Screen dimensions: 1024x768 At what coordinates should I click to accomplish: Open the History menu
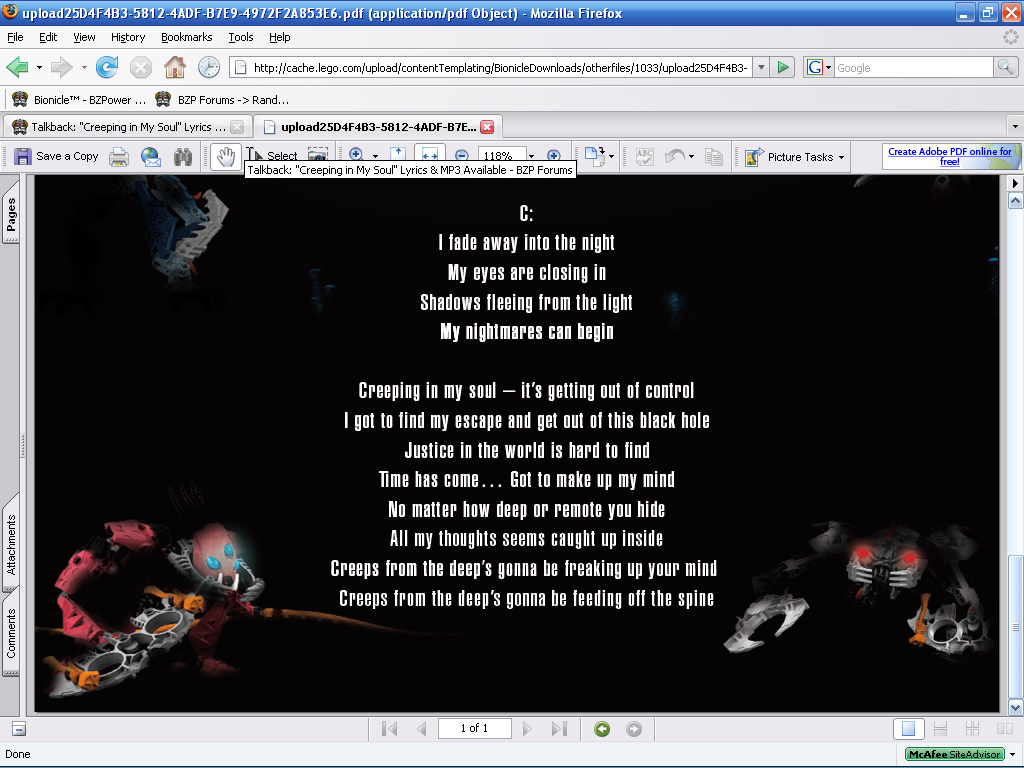tap(128, 37)
